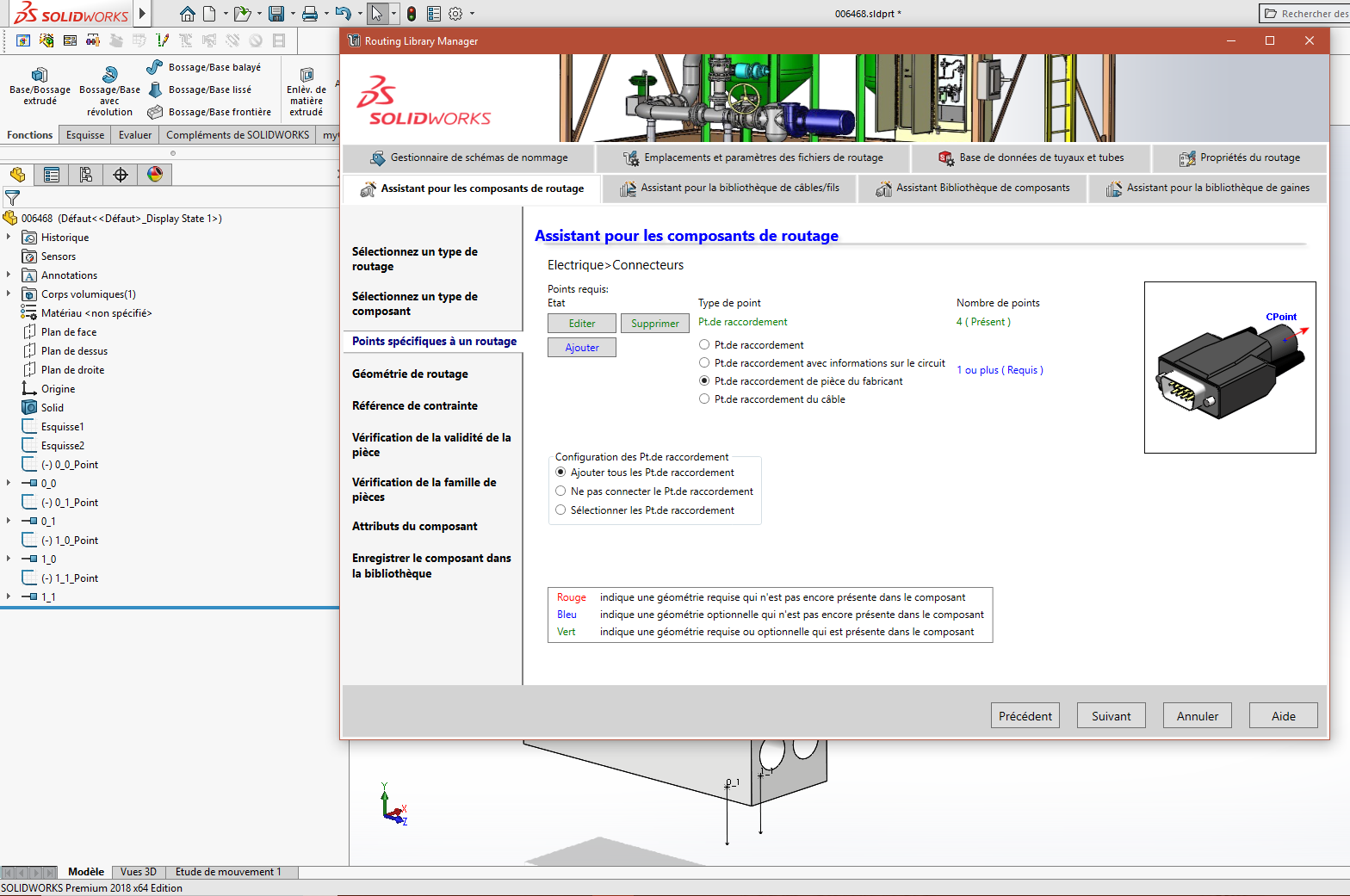Switch to Evaluer ribbon tab
The width and height of the screenshot is (1350, 896).
tap(135, 135)
